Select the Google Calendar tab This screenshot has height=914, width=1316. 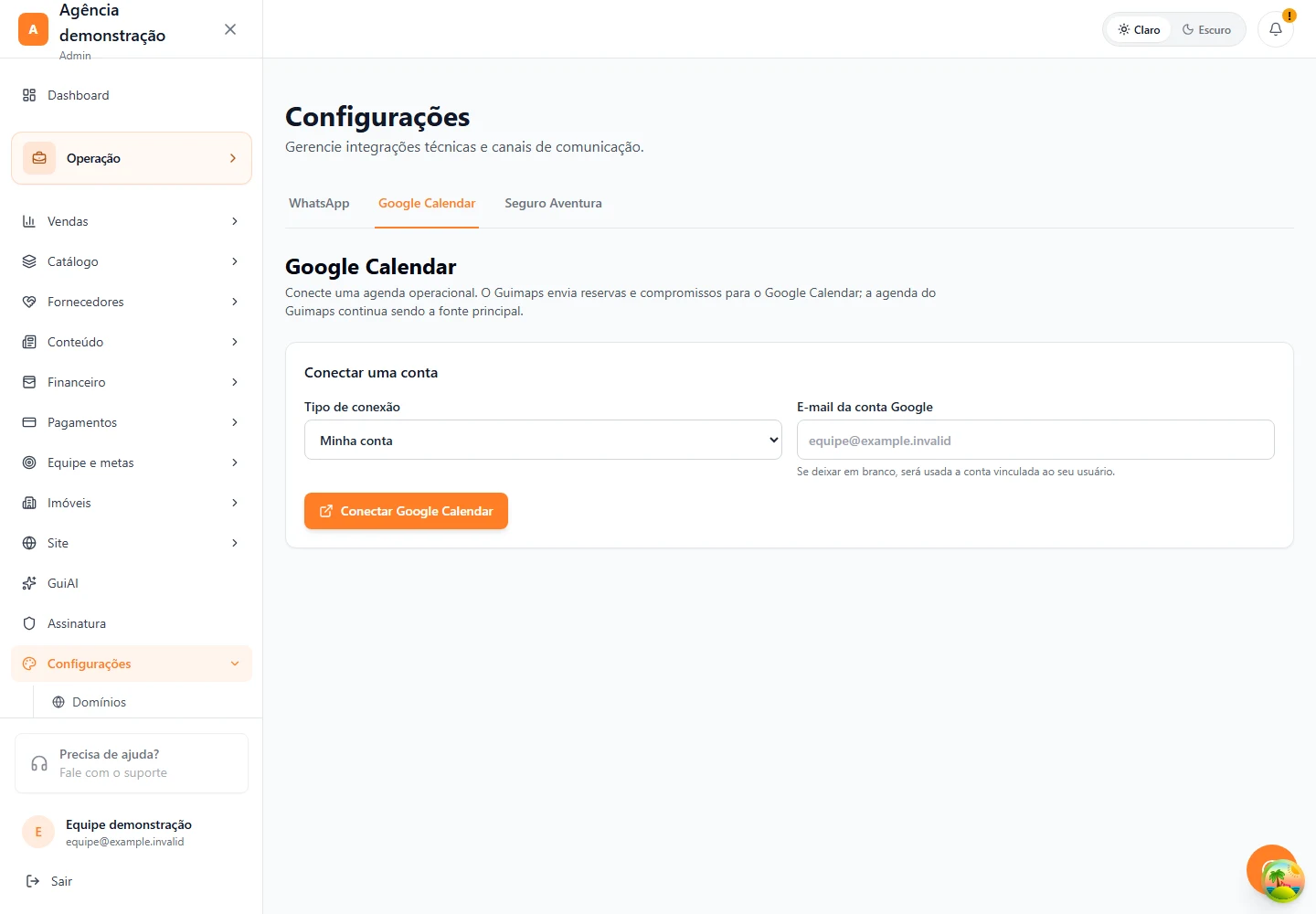tap(427, 203)
